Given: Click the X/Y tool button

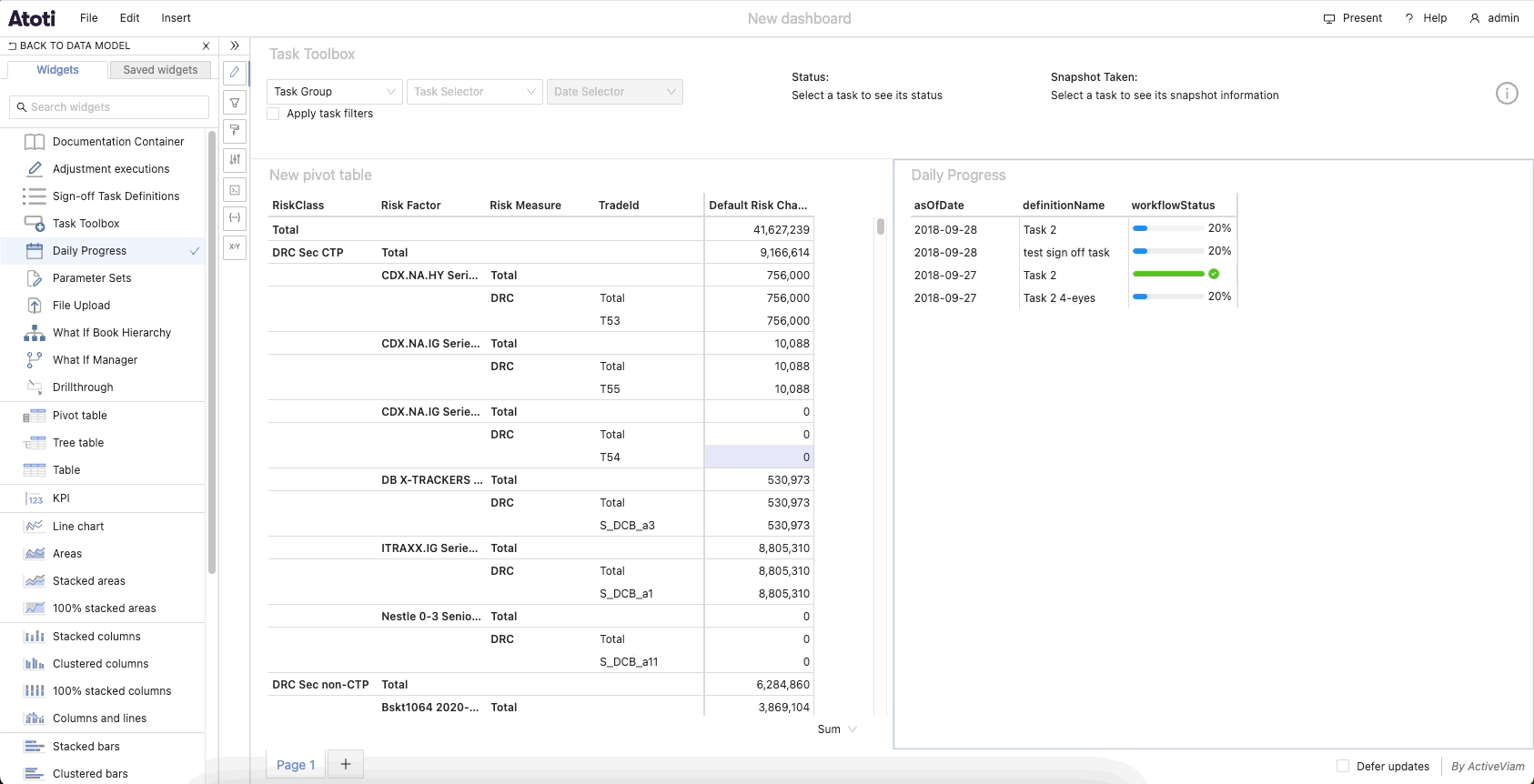Looking at the screenshot, I should coord(235,247).
